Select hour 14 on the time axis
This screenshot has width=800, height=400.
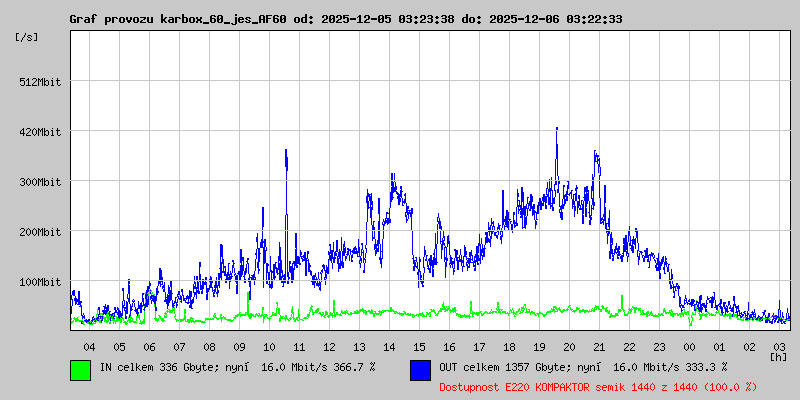[389, 346]
